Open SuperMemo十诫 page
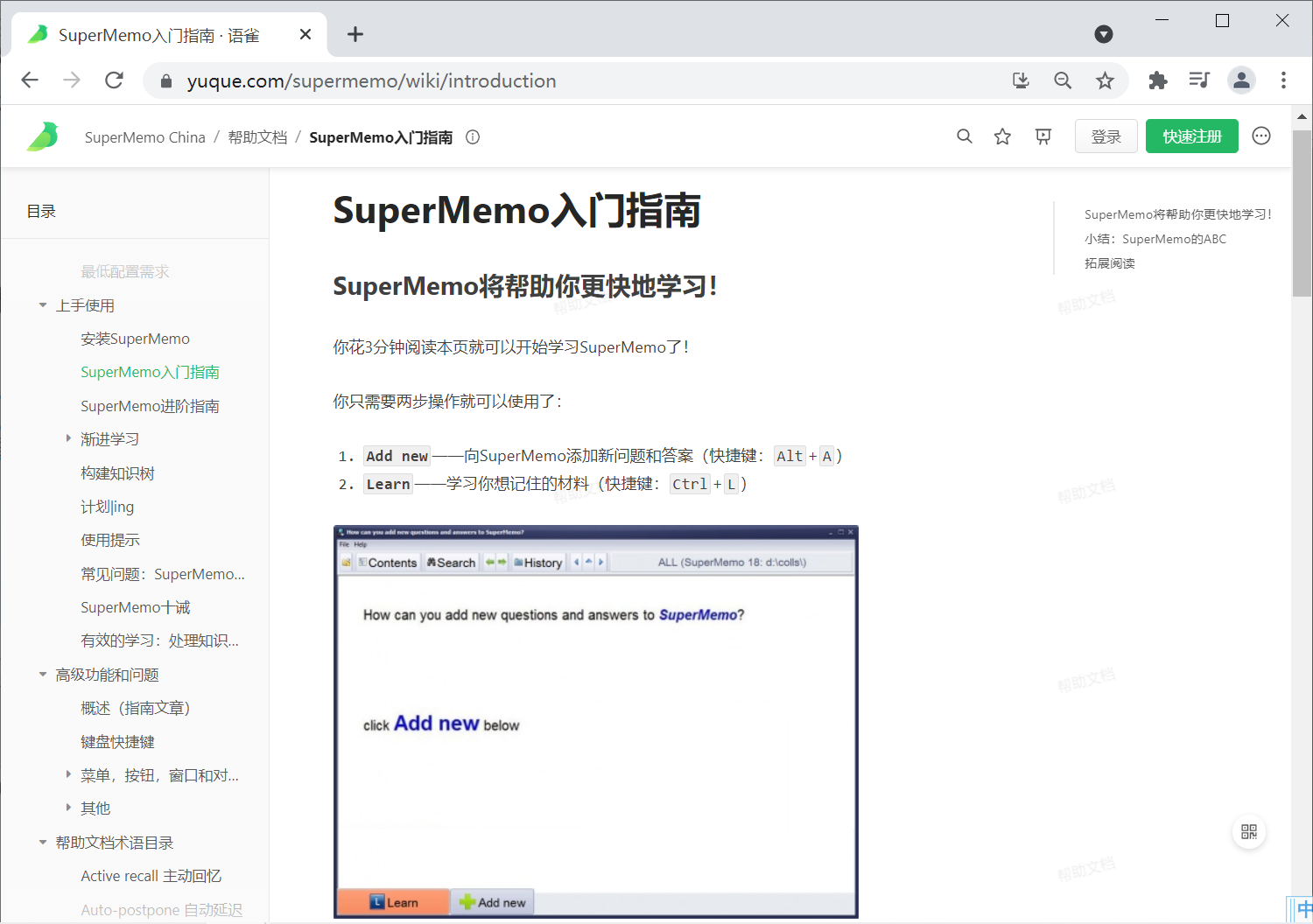Viewport: 1313px width, 924px height. (135, 607)
